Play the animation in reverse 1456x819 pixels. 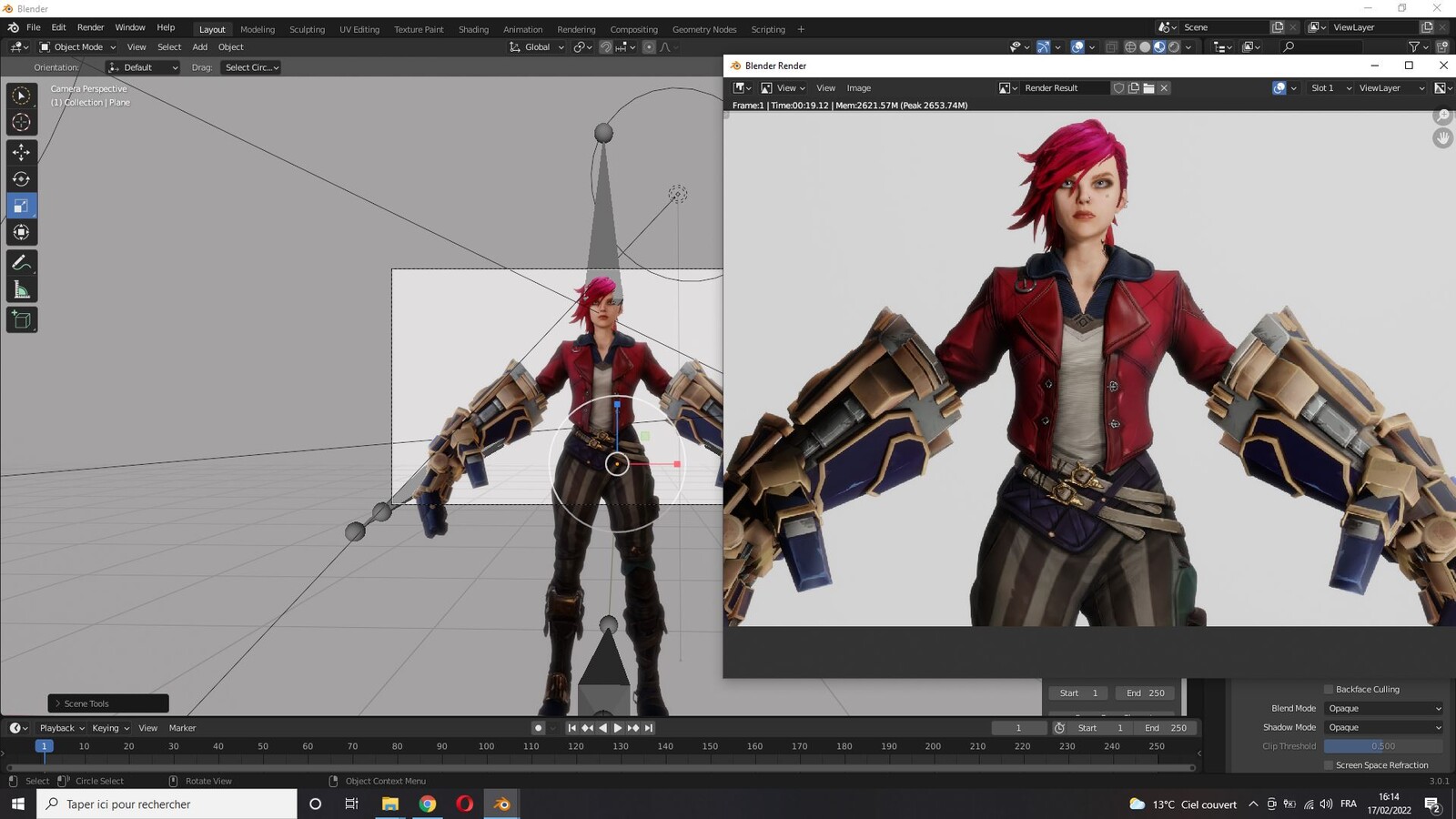pos(602,728)
